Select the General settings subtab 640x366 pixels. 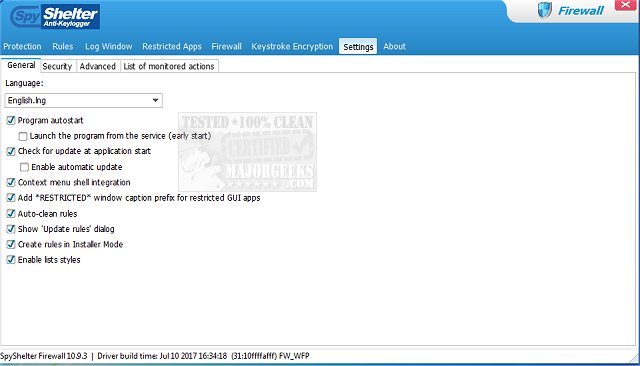pyautogui.click(x=21, y=65)
